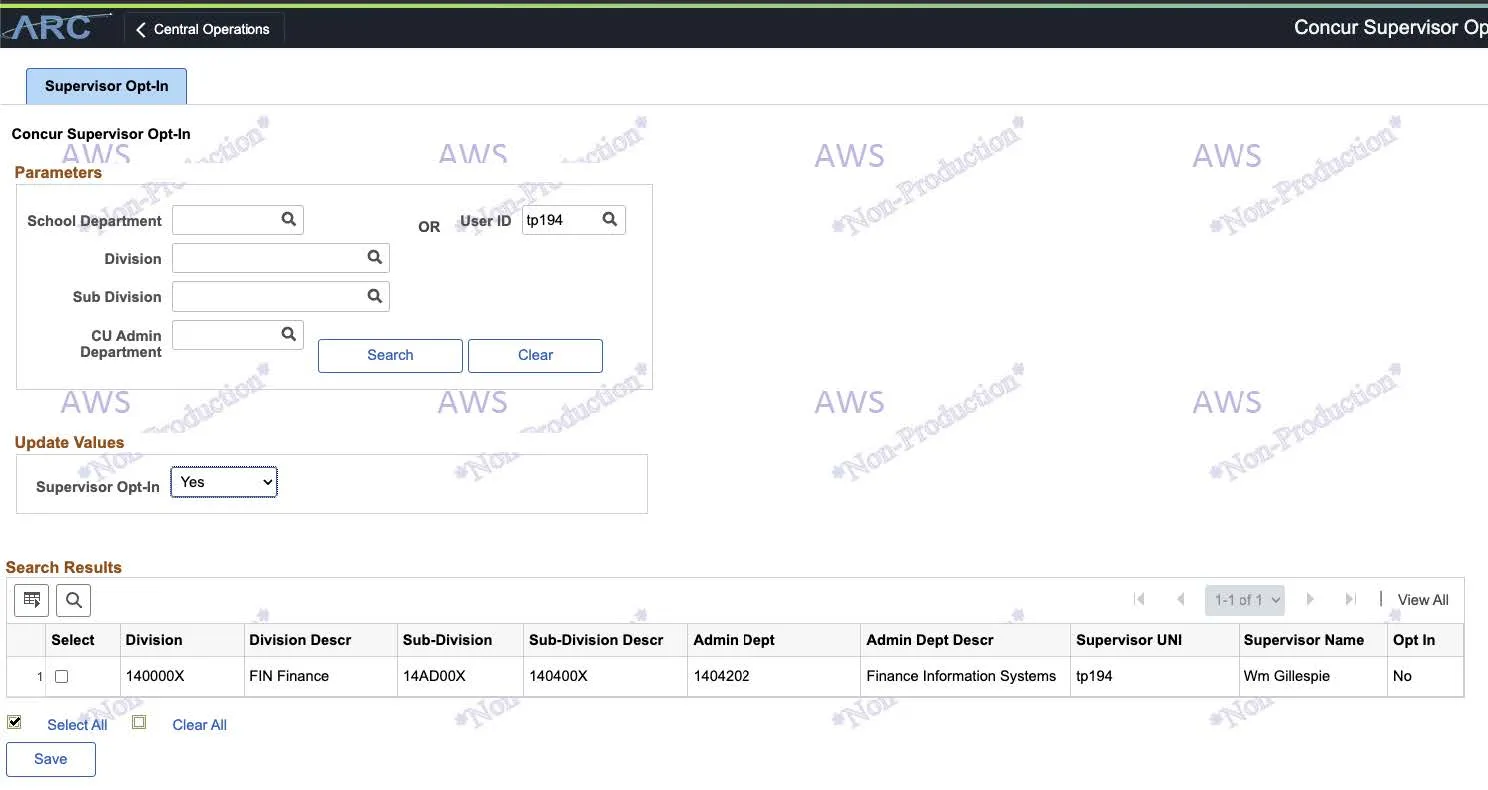The width and height of the screenshot is (1488, 790).
Task: Click the Clear button
Action: pyautogui.click(x=535, y=355)
